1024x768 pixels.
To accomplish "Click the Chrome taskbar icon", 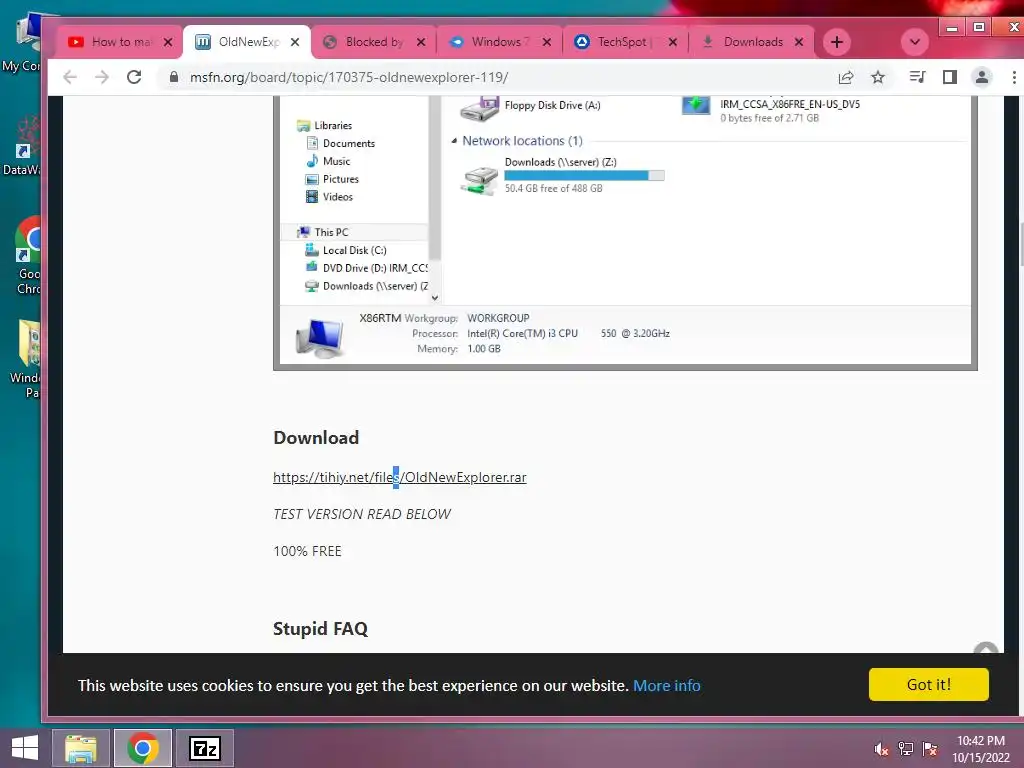I will point(143,748).
